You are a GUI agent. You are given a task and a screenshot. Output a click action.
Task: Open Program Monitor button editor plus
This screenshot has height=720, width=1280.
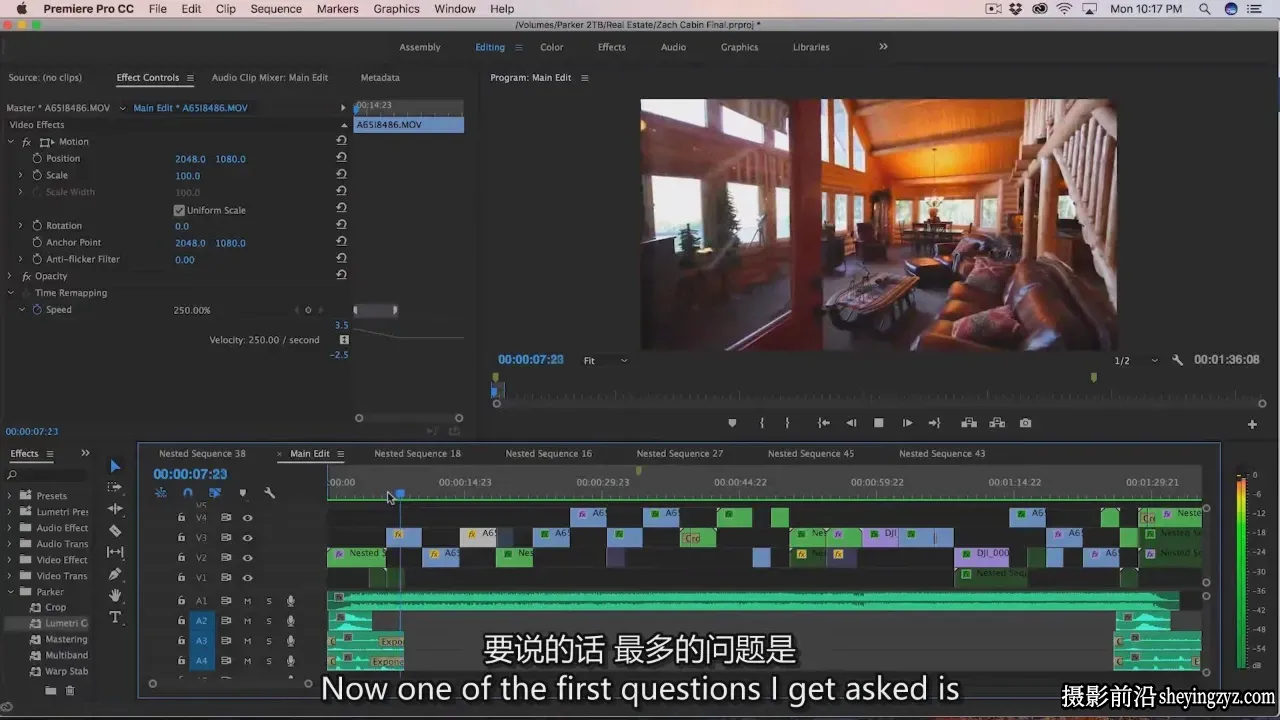point(1252,424)
